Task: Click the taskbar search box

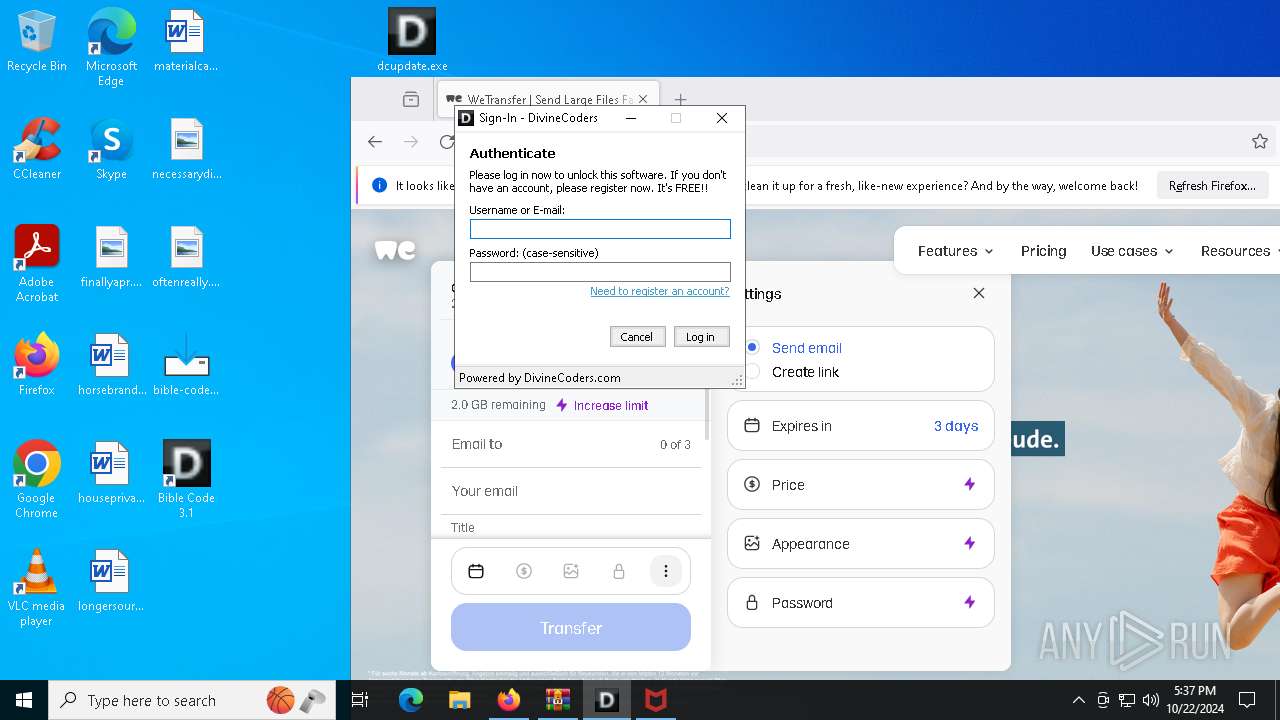Action: coord(192,700)
